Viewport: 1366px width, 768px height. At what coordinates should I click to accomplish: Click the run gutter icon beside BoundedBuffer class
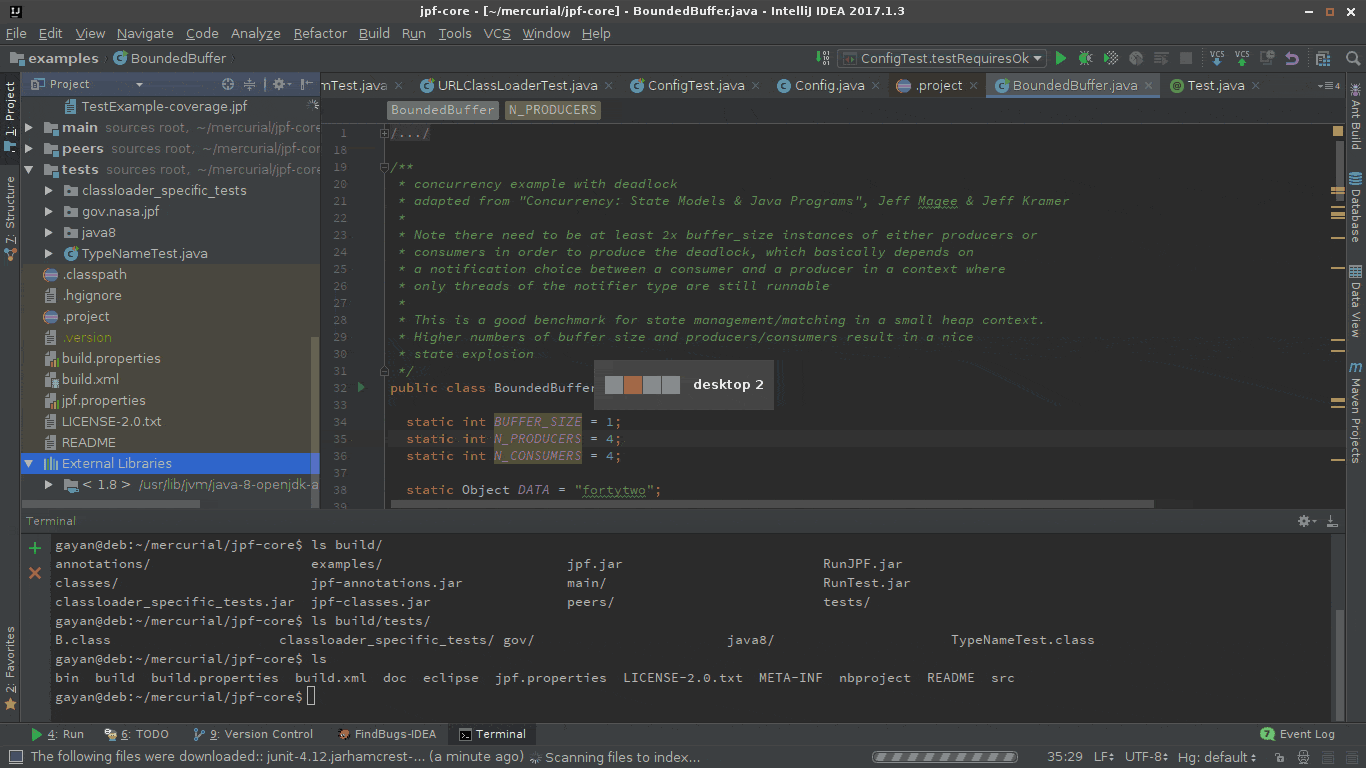[x=361, y=387]
